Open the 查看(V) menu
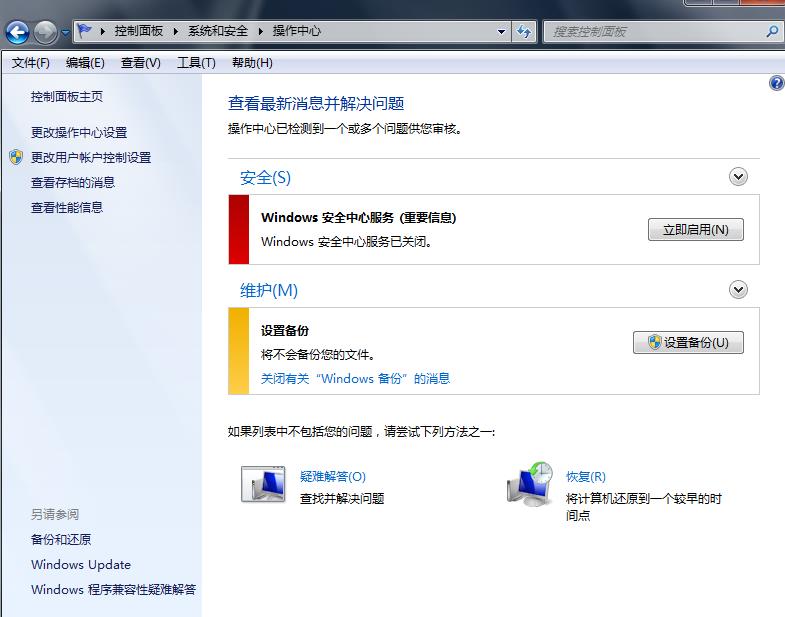The height and width of the screenshot is (617, 785). (141, 63)
